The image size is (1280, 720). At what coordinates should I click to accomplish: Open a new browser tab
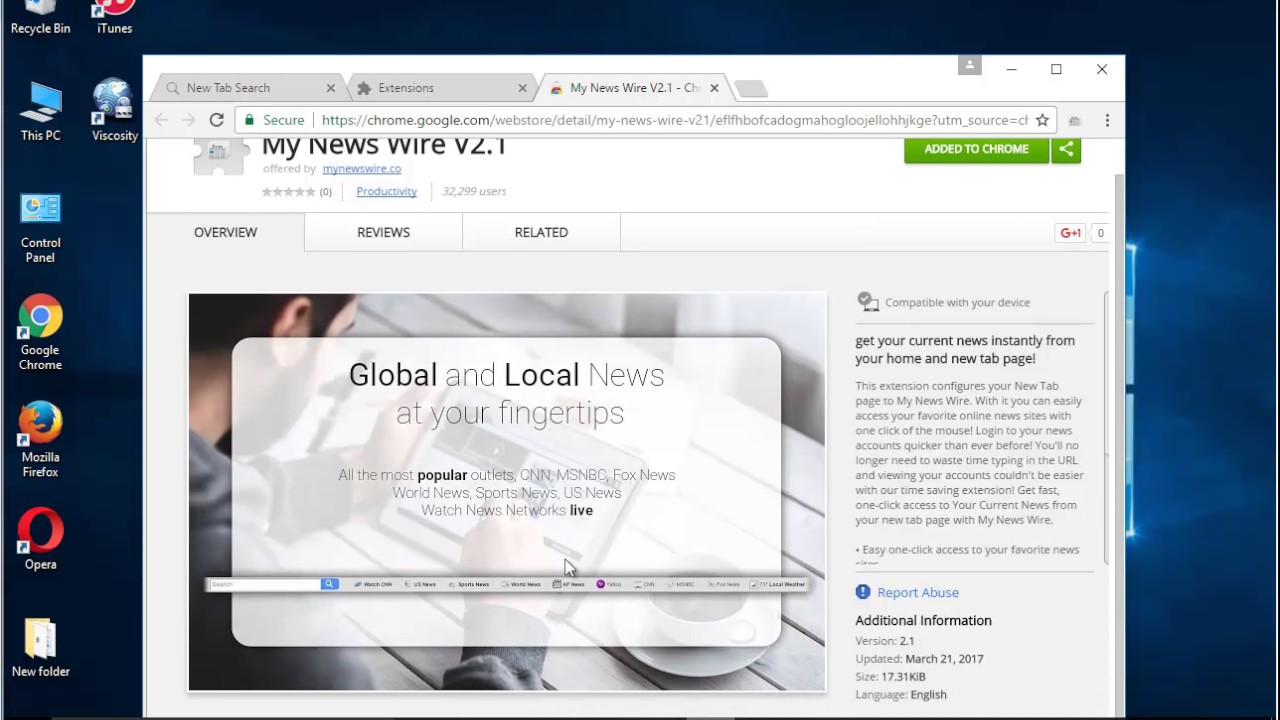tap(751, 89)
